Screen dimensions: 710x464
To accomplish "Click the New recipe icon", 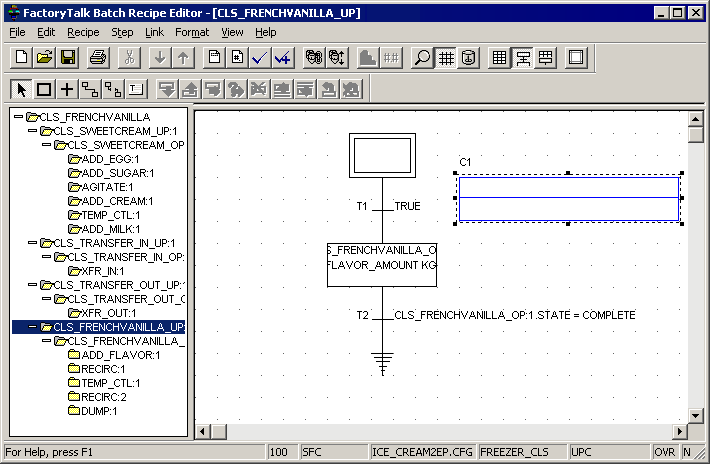I will (20, 58).
